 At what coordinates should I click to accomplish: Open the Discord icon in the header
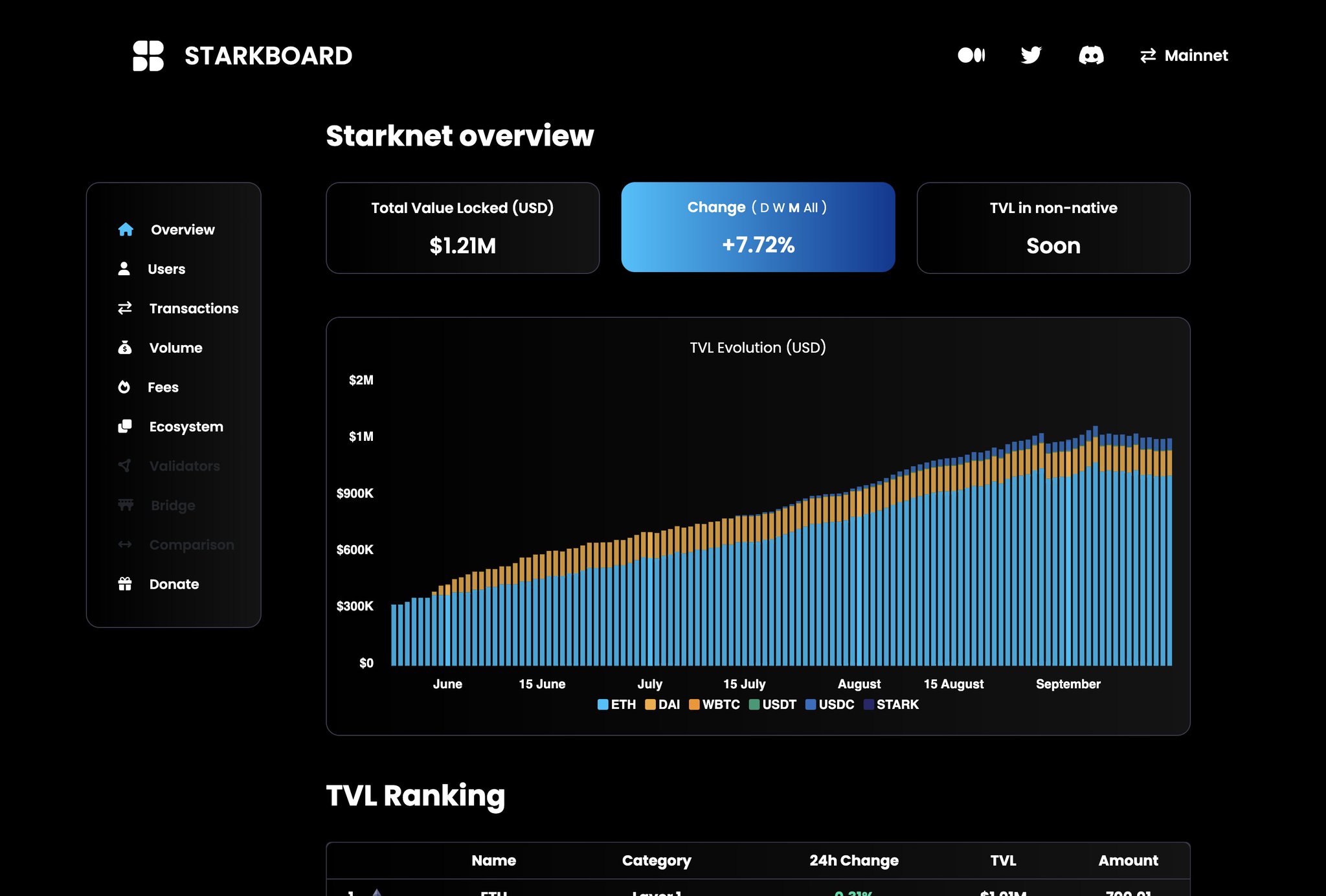point(1092,56)
